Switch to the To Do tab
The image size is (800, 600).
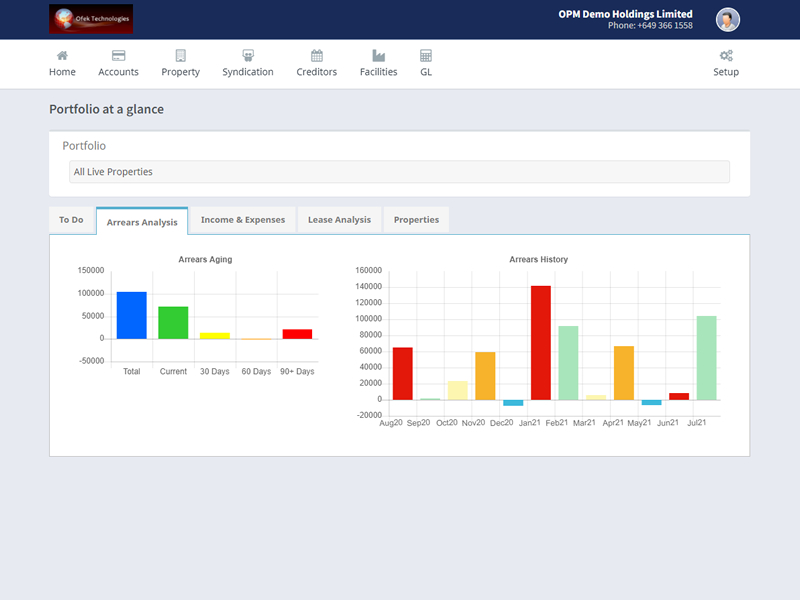(71, 220)
